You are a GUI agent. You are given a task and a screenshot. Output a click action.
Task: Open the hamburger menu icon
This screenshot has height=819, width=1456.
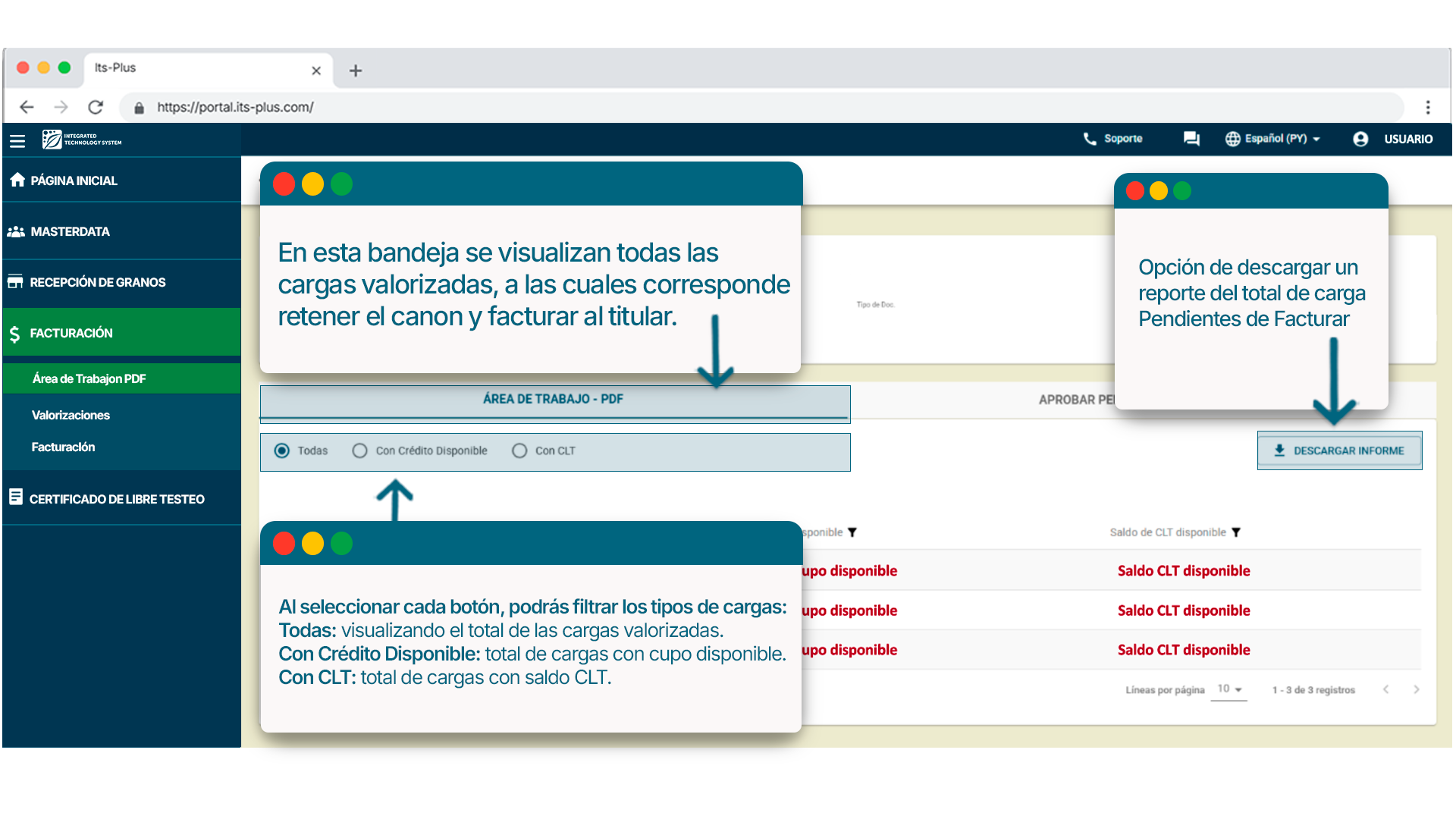[17, 141]
